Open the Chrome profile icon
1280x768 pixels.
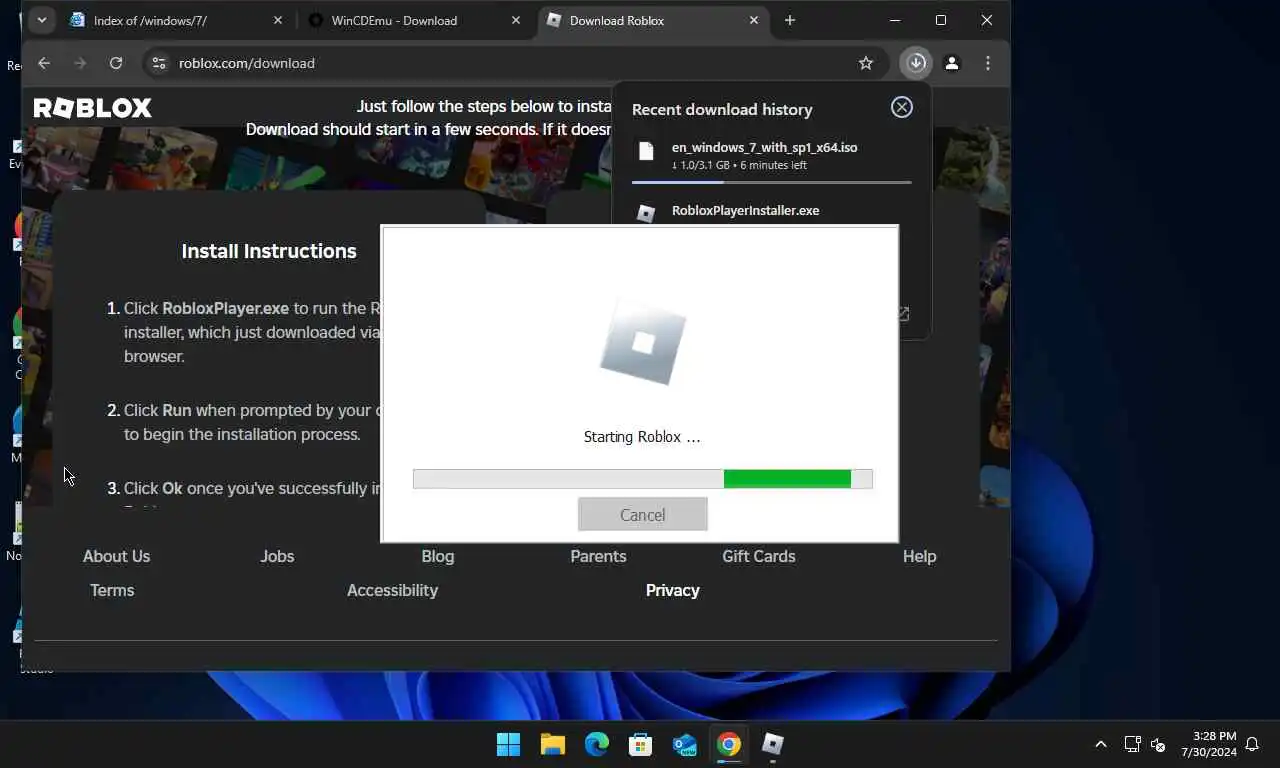(x=952, y=63)
